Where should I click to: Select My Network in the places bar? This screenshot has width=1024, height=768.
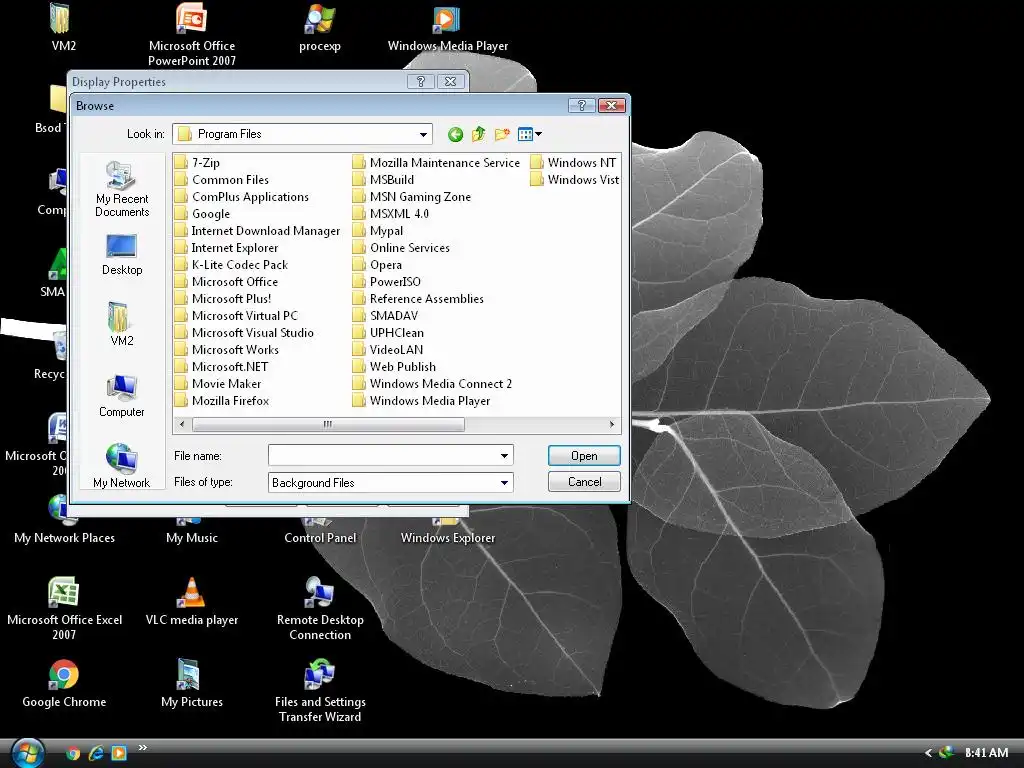click(x=121, y=466)
